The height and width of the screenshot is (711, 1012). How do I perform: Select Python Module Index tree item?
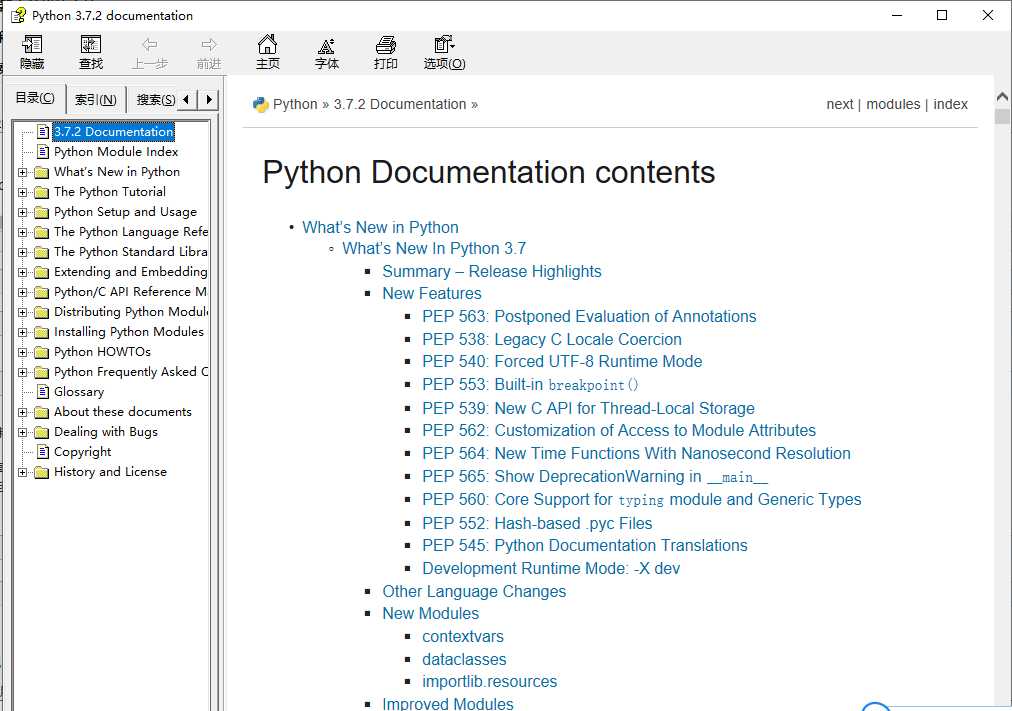(x=116, y=152)
